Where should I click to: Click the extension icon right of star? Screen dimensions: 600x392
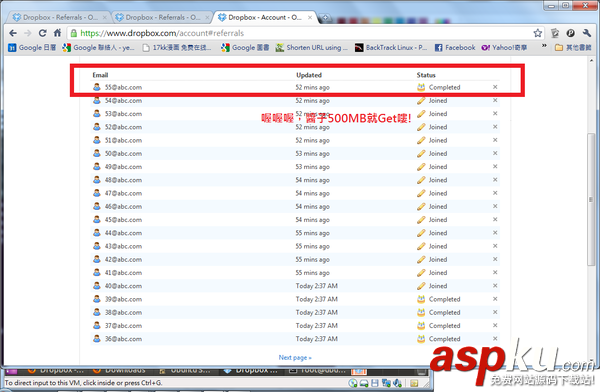pos(555,33)
